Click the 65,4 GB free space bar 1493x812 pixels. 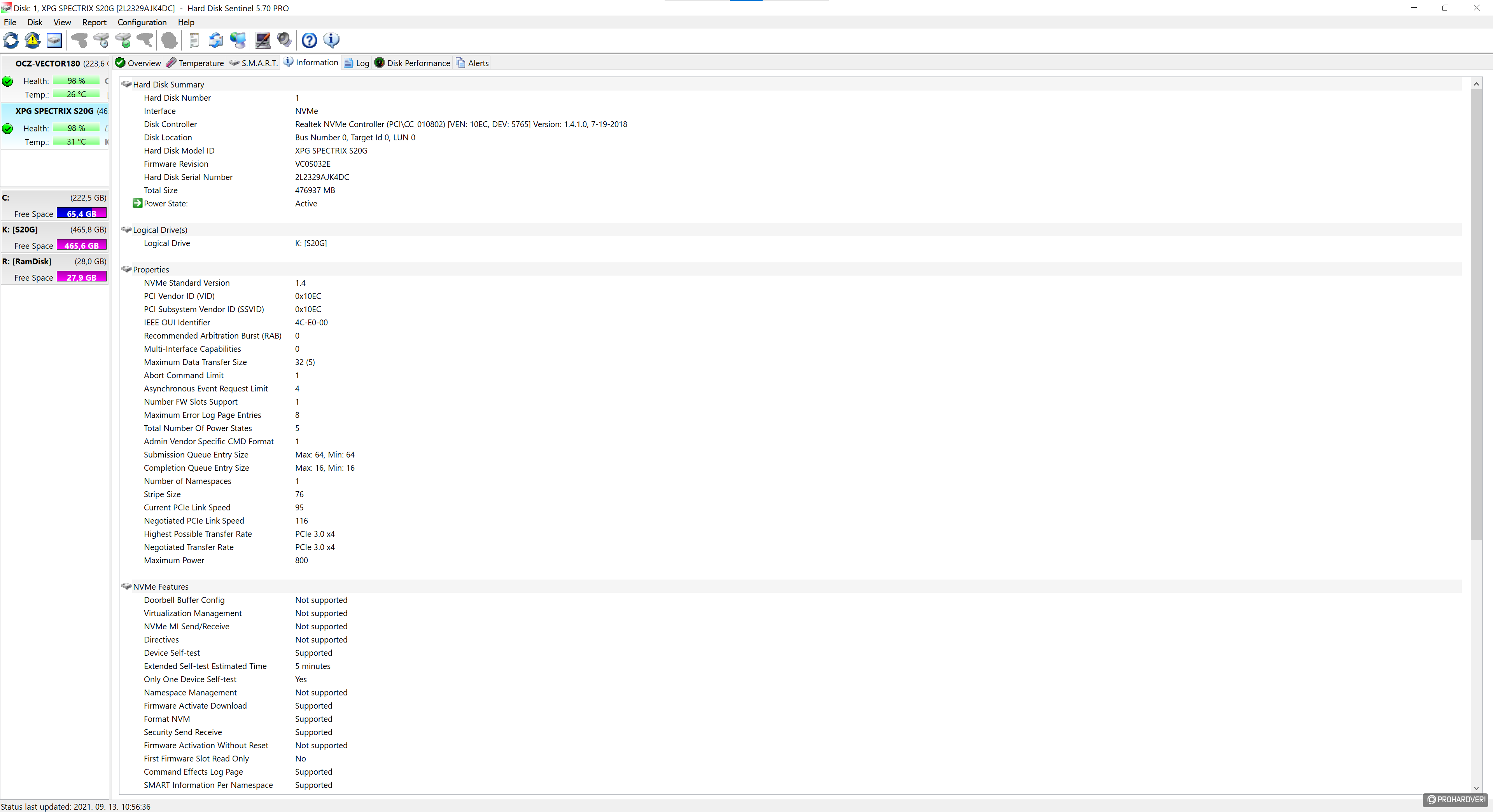coord(82,214)
